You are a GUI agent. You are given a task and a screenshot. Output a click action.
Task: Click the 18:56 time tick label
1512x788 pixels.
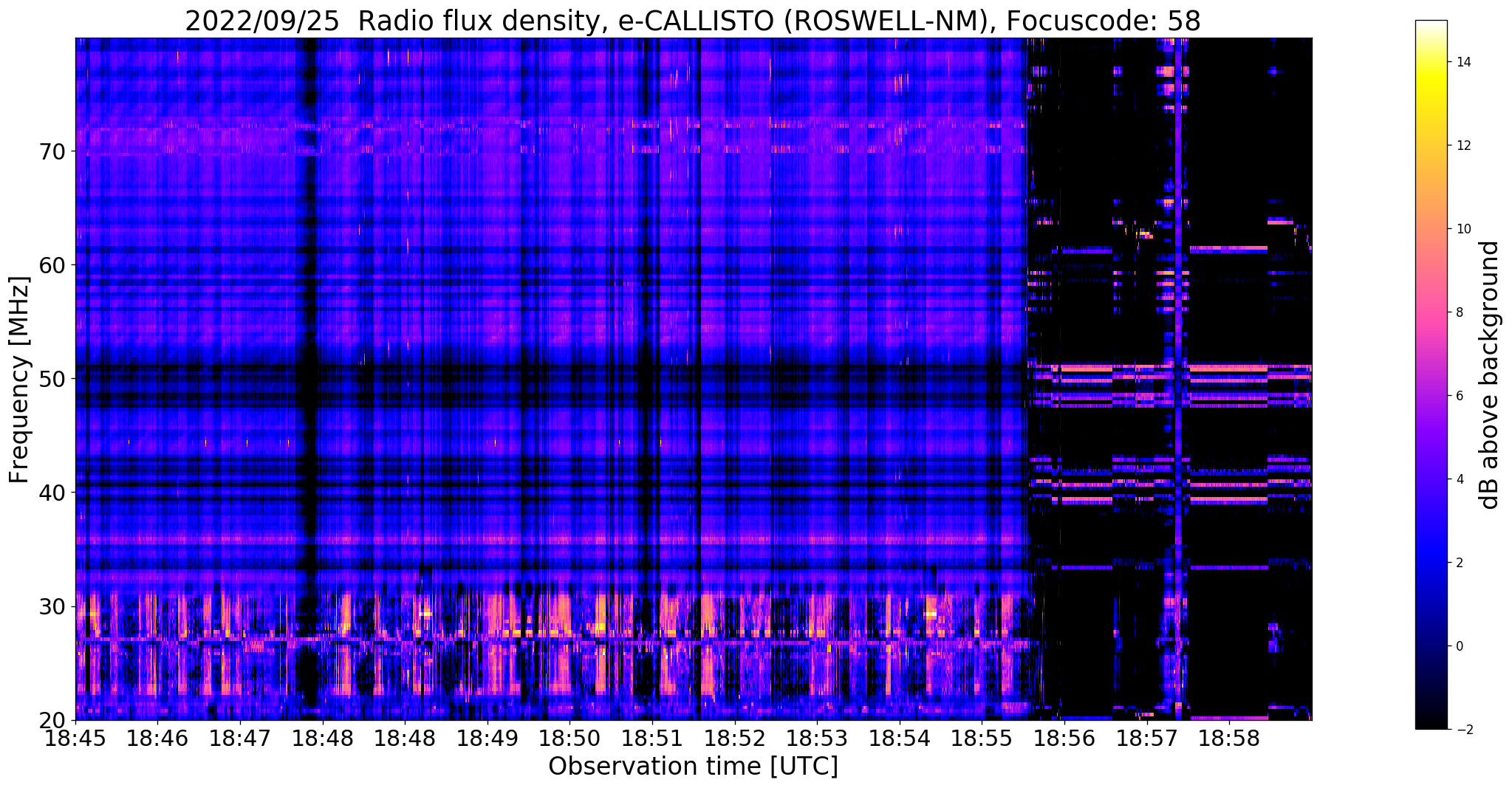[x=1064, y=739]
